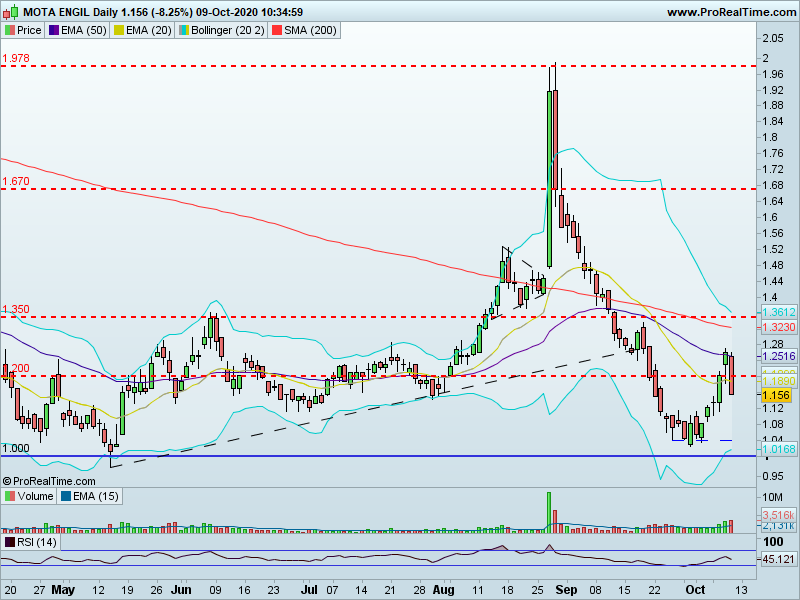Click the May label on the time axis
Image resolution: width=800 pixels, height=600 pixels.
click(63, 590)
